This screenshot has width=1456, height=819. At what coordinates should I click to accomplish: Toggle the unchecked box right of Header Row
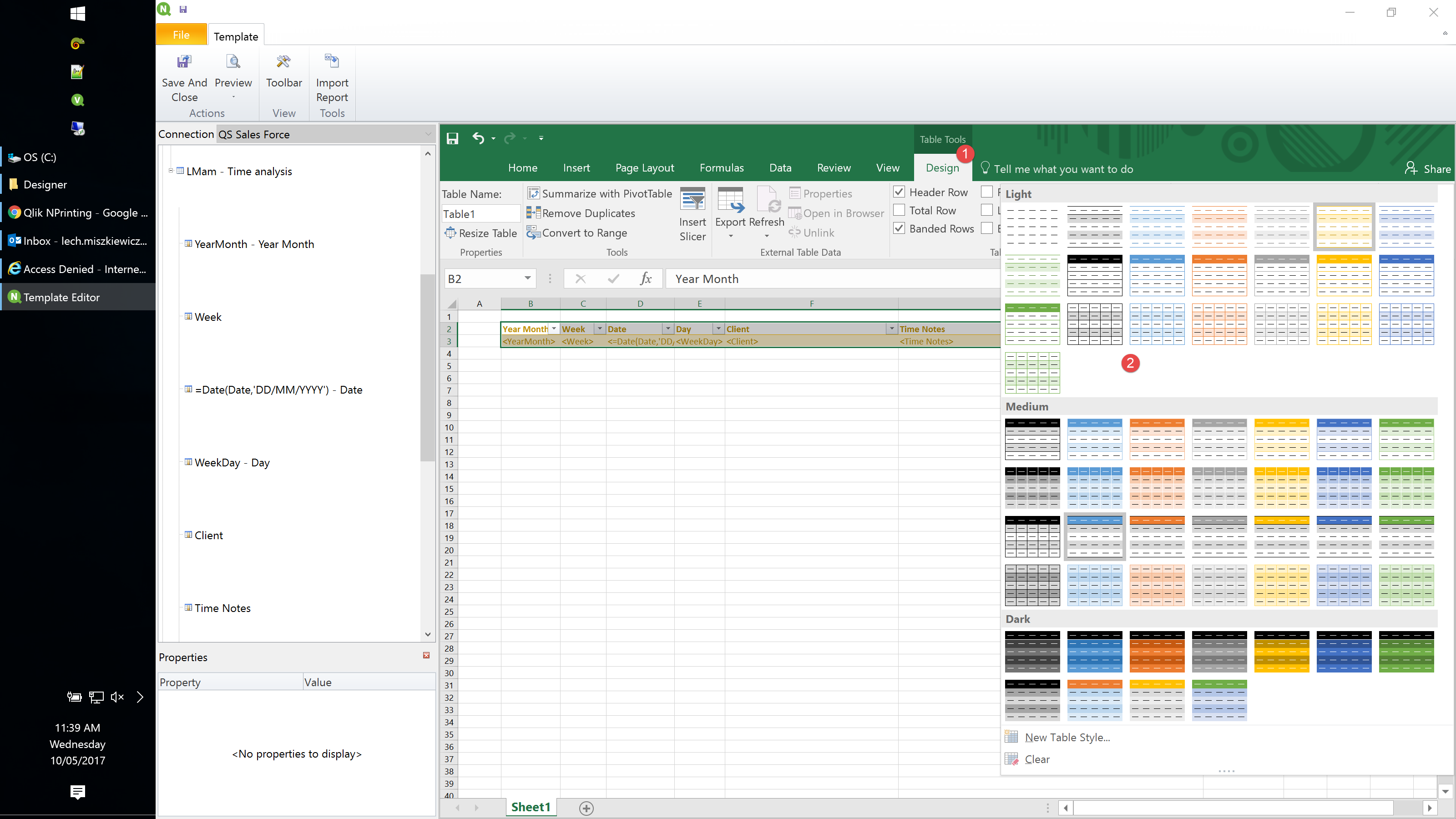[987, 192]
